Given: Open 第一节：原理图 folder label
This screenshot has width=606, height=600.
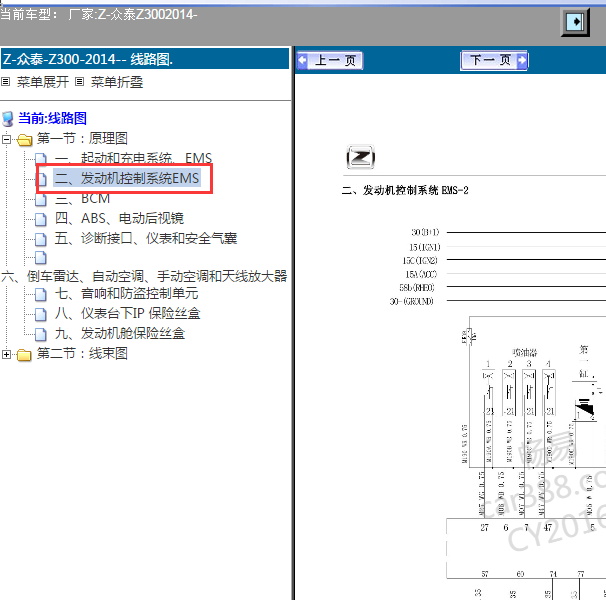Looking at the screenshot, I should tap(82, 138).
